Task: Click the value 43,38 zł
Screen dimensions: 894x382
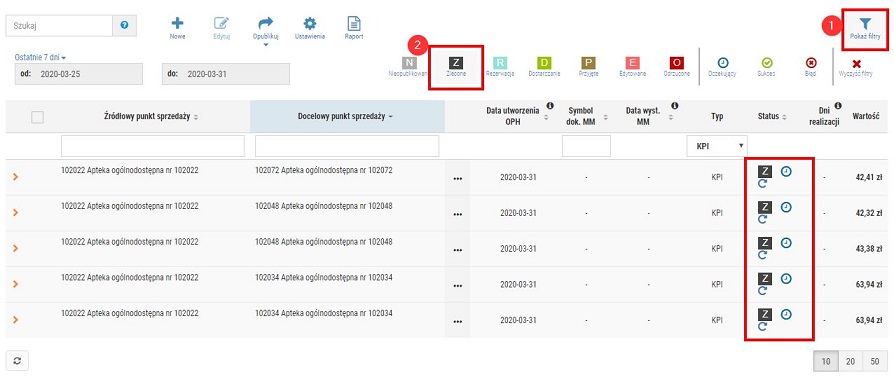Action: (x=869, y=248)
